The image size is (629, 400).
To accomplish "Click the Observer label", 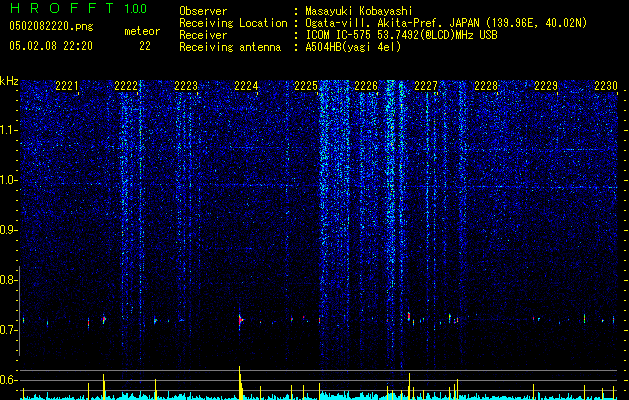I will pyautogui.click(x=203, y=11).
